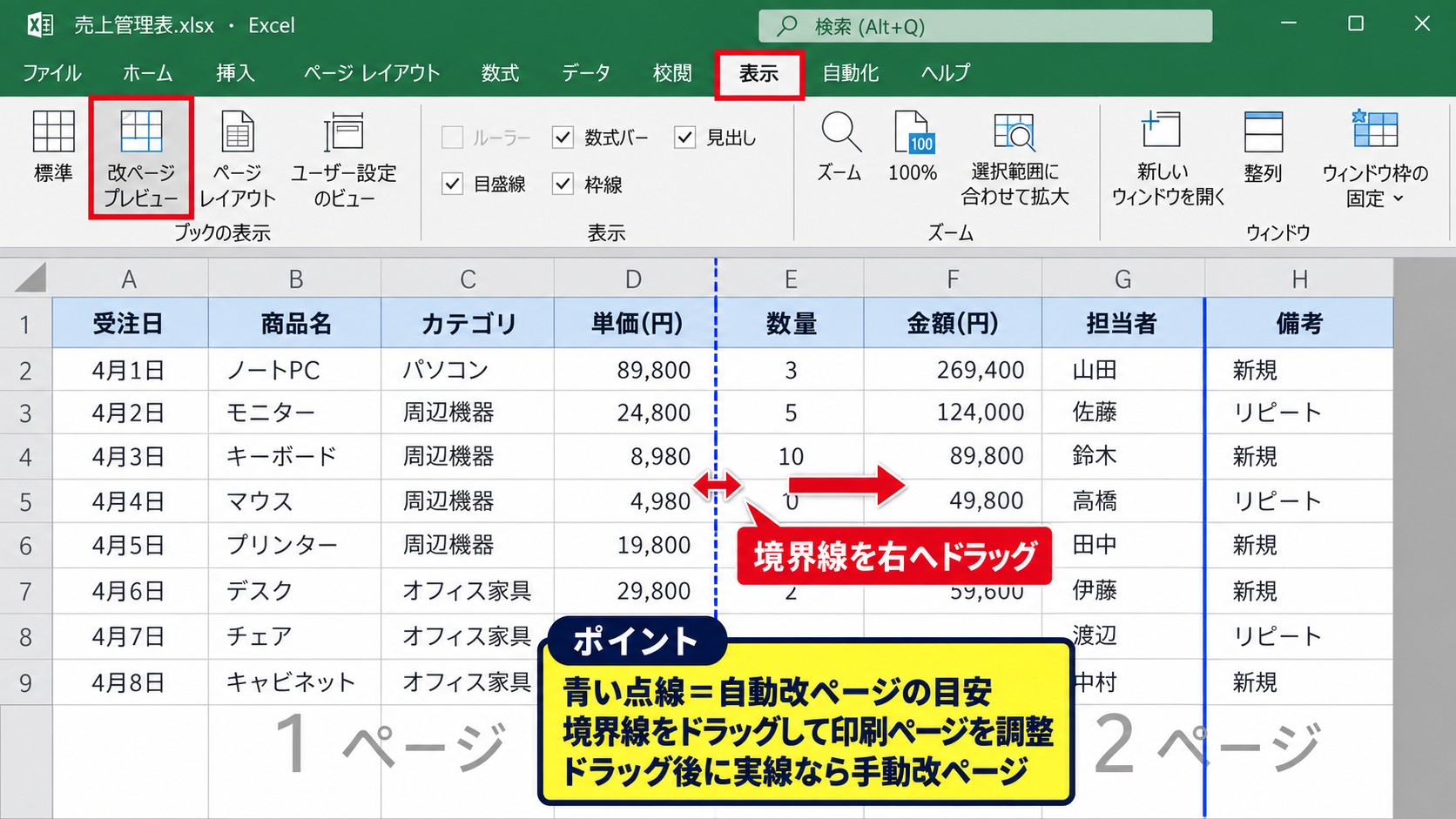
Task: Toggle Headings (見出し) checkbox
Action: pos(684,138)
